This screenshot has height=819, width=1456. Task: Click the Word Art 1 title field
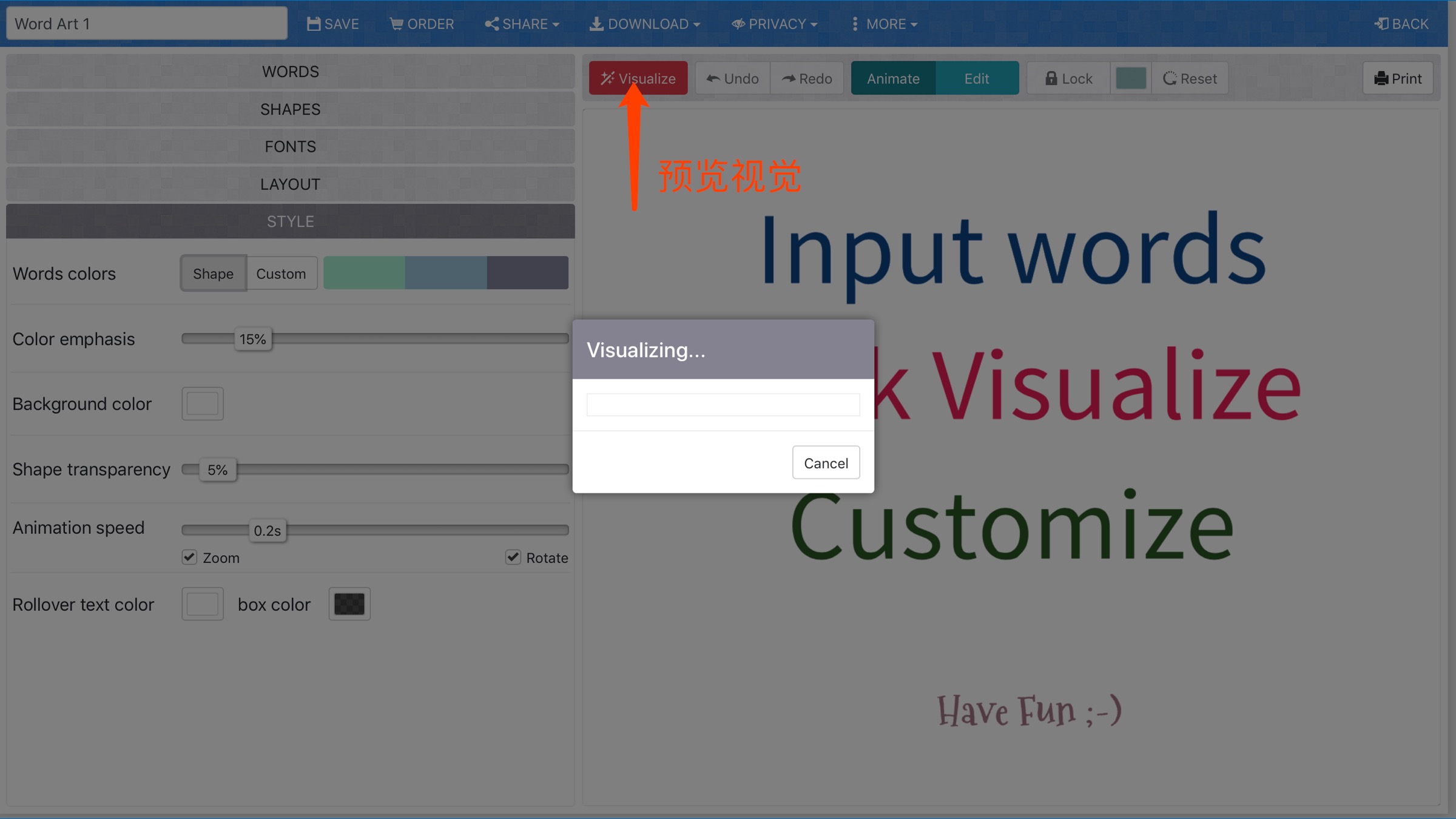click(x=147, y=24)
